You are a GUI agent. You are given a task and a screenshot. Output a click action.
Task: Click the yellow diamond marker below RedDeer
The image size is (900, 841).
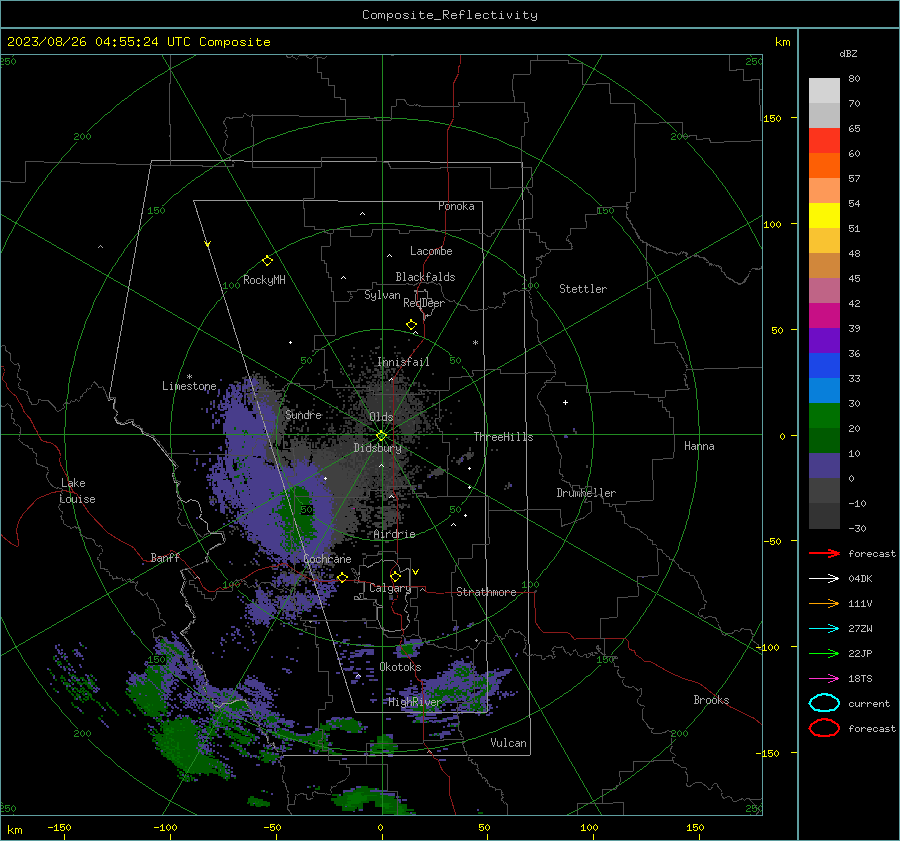point(411,325)
